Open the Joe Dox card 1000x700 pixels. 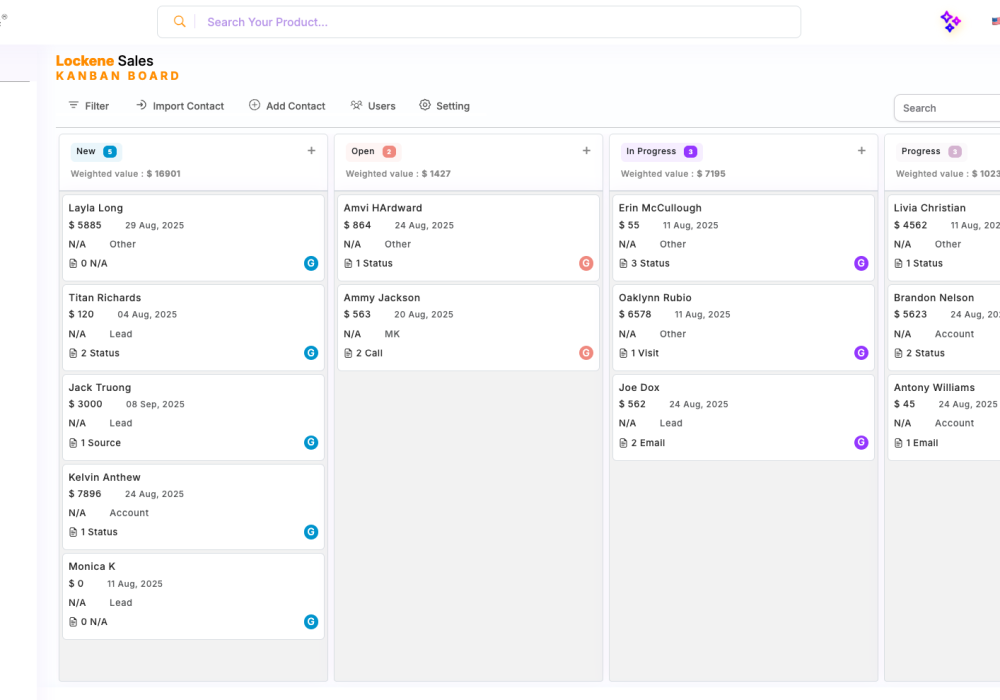tap(744, 417)
